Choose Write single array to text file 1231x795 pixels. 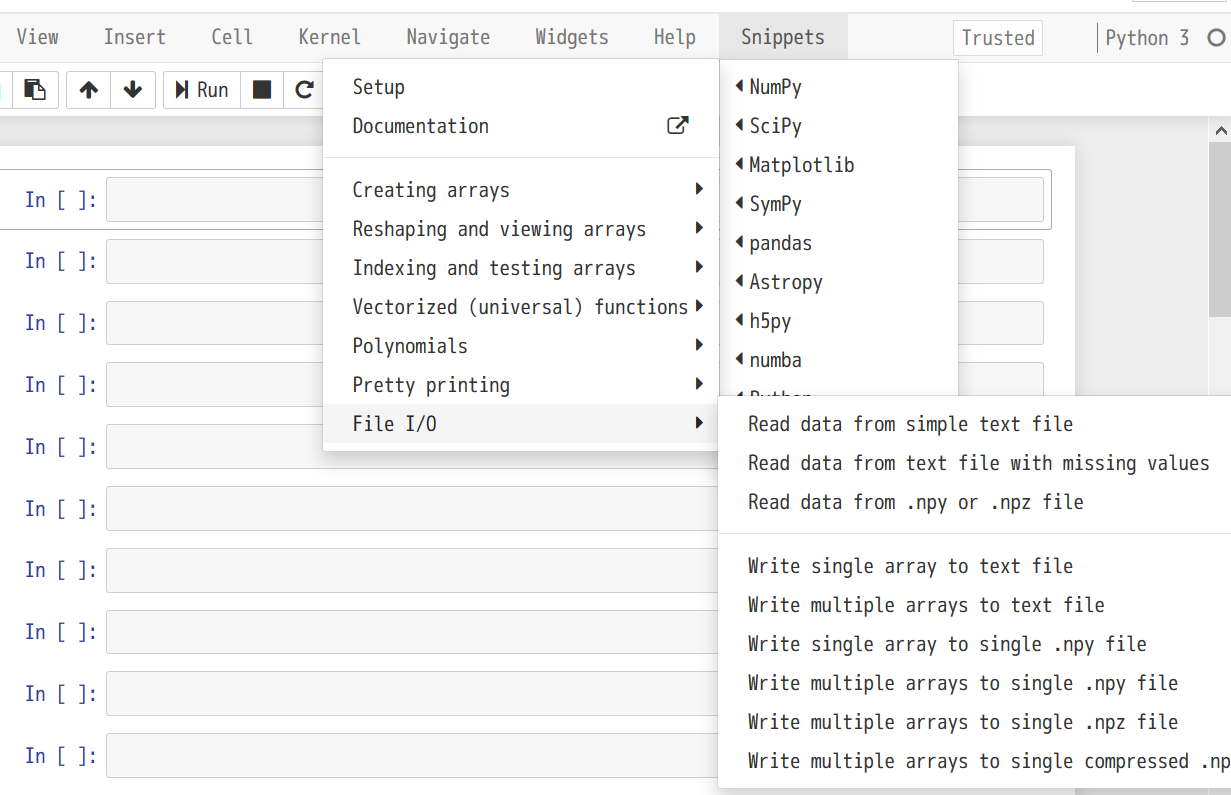(910, 566)
